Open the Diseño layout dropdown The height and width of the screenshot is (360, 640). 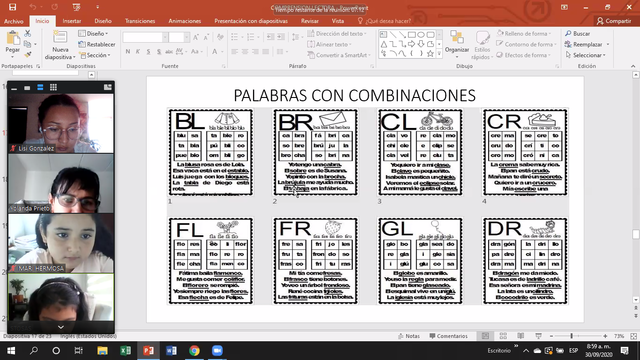[x=93, y=33]
